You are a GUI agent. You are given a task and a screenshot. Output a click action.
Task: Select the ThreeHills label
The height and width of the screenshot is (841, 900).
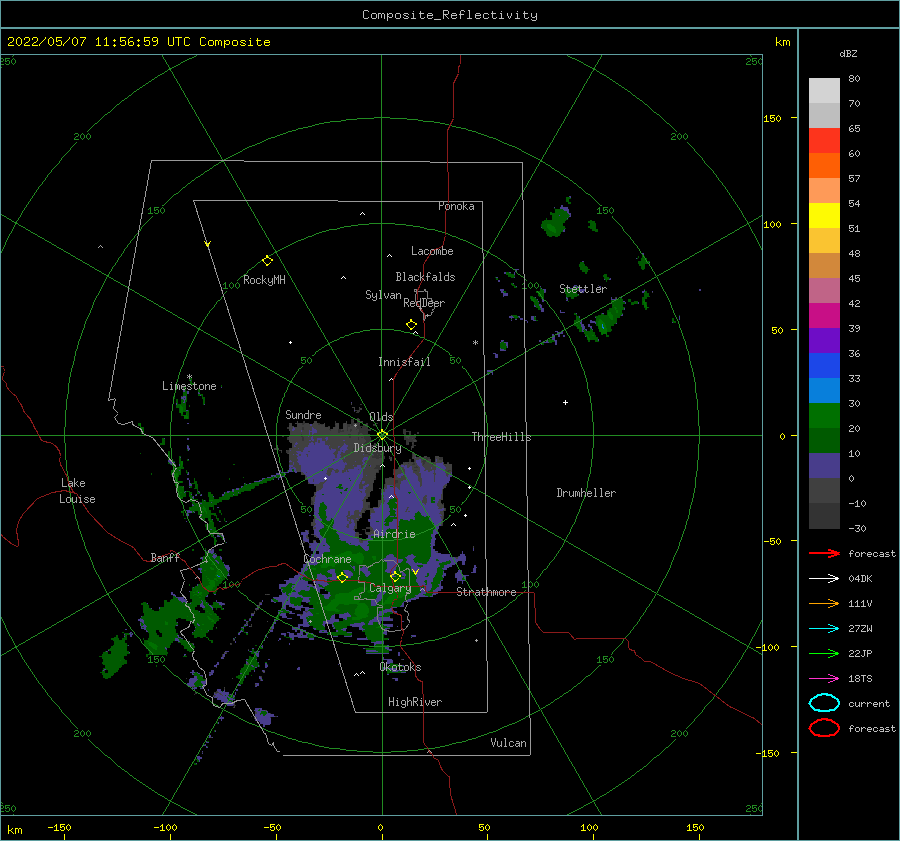pyautogui.click(x=502, y=437)
